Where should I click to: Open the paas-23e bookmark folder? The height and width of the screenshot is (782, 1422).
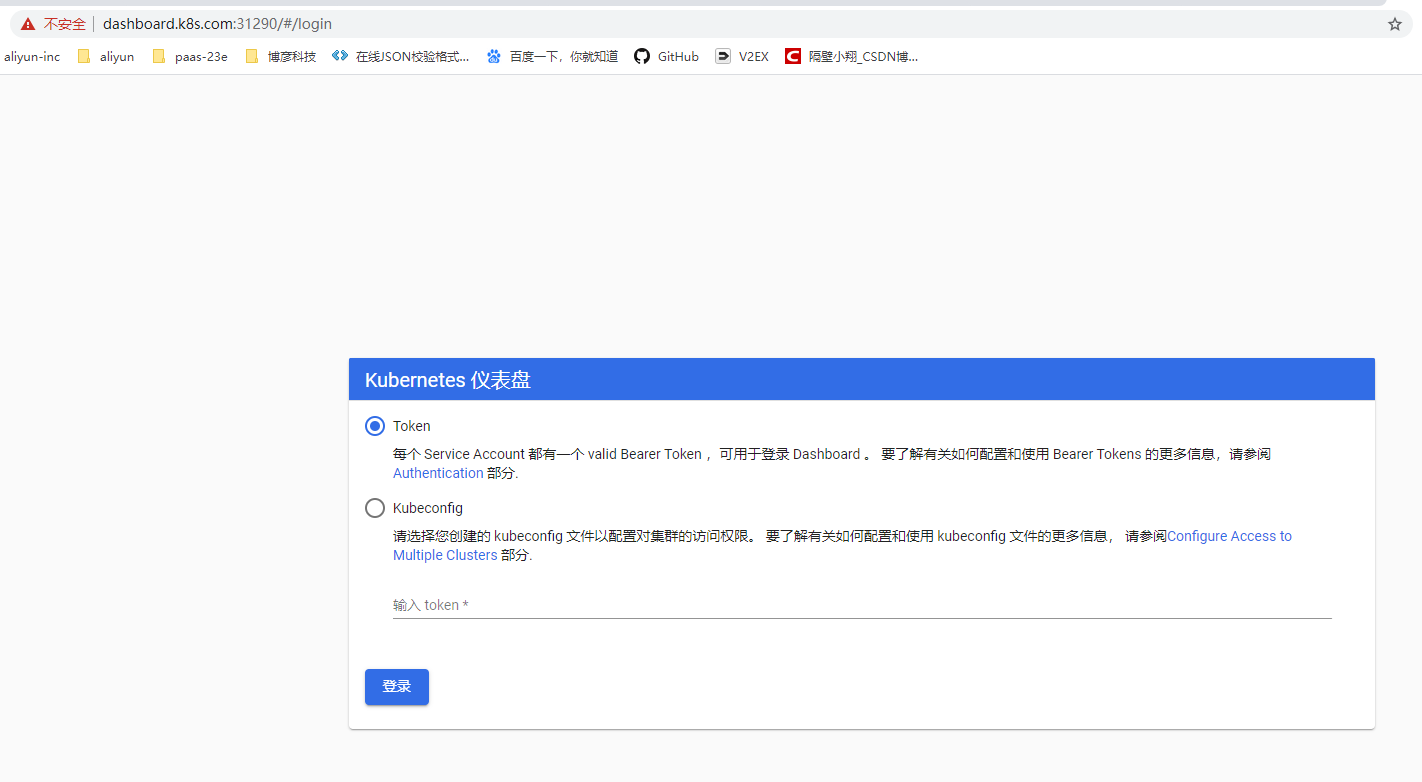coord(190,57)
